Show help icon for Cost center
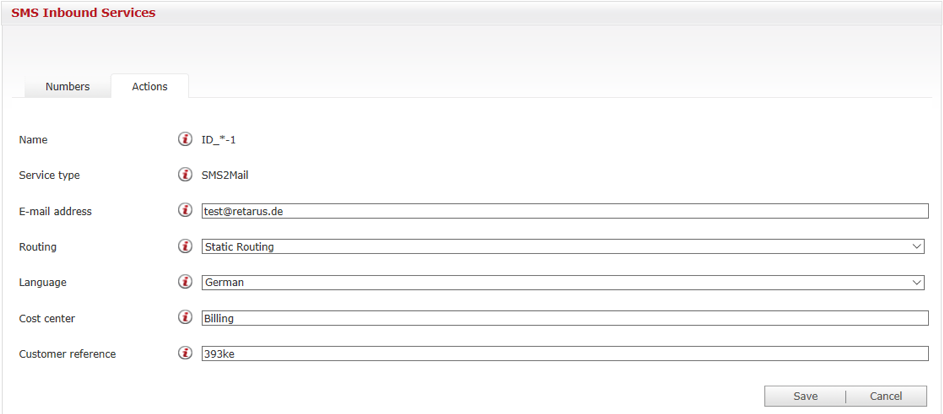This screenshot has width=943, height=414. (x=185, y=318)
